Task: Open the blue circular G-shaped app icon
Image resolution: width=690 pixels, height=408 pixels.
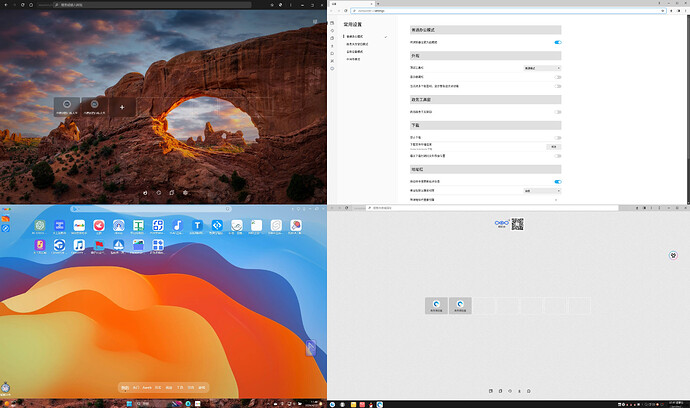Action: tap(59, 245)
